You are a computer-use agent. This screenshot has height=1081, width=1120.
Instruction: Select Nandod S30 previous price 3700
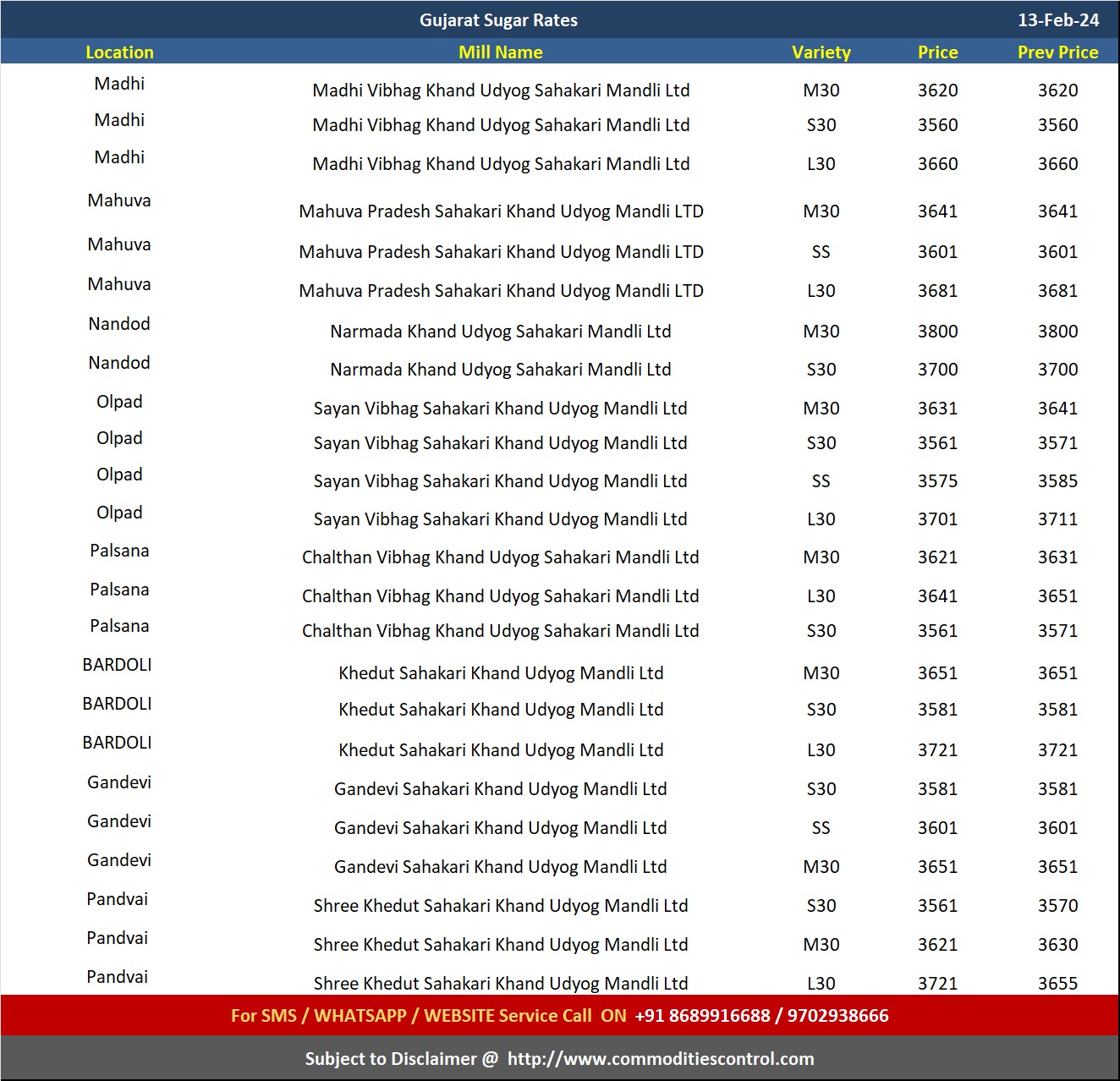coord(1058,370)
